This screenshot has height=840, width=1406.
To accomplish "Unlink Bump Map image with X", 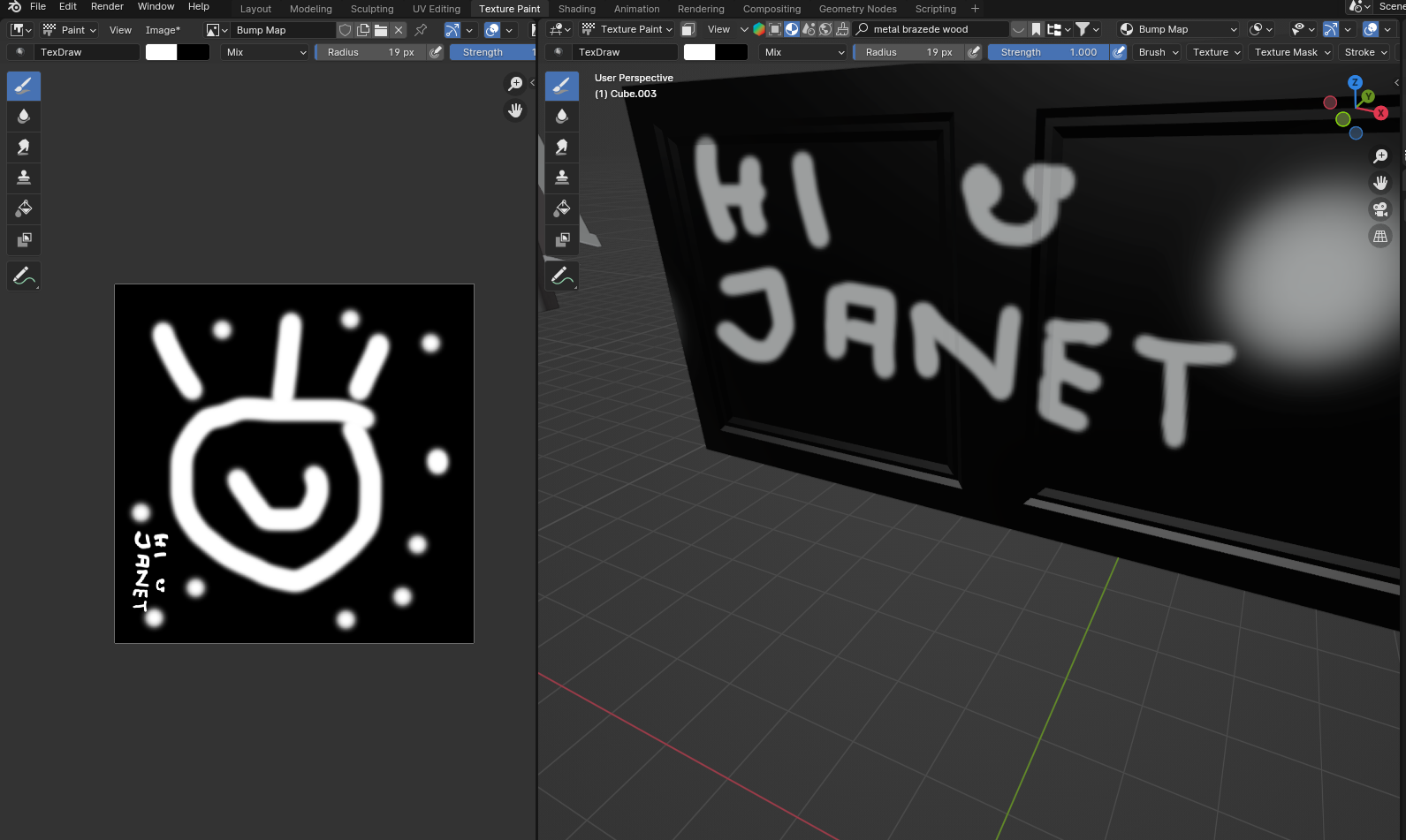I will click(399, 30).
